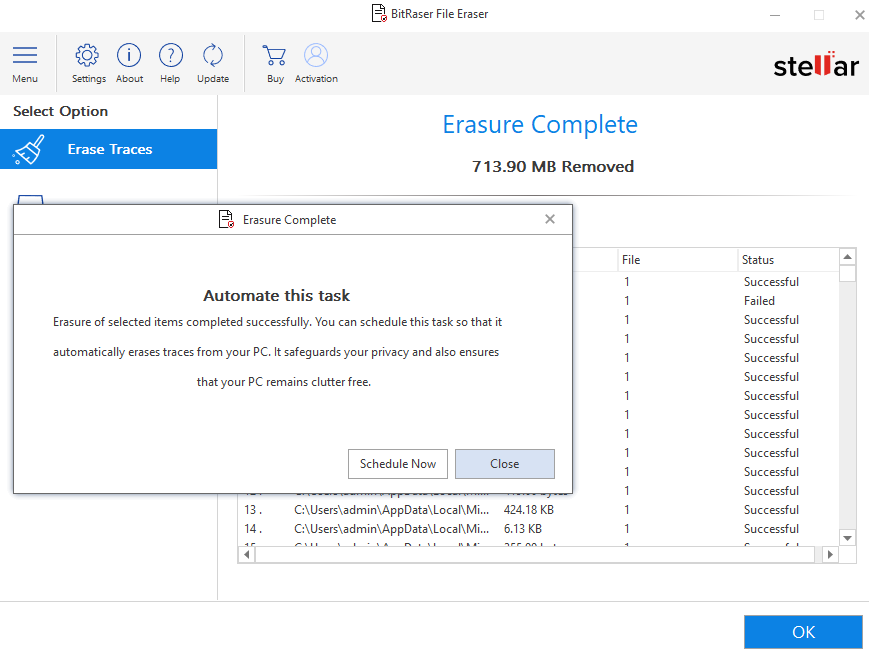Click the Schedule Now button
The height and width of the screenshot is (659, 869).
(x=398, y=464)
